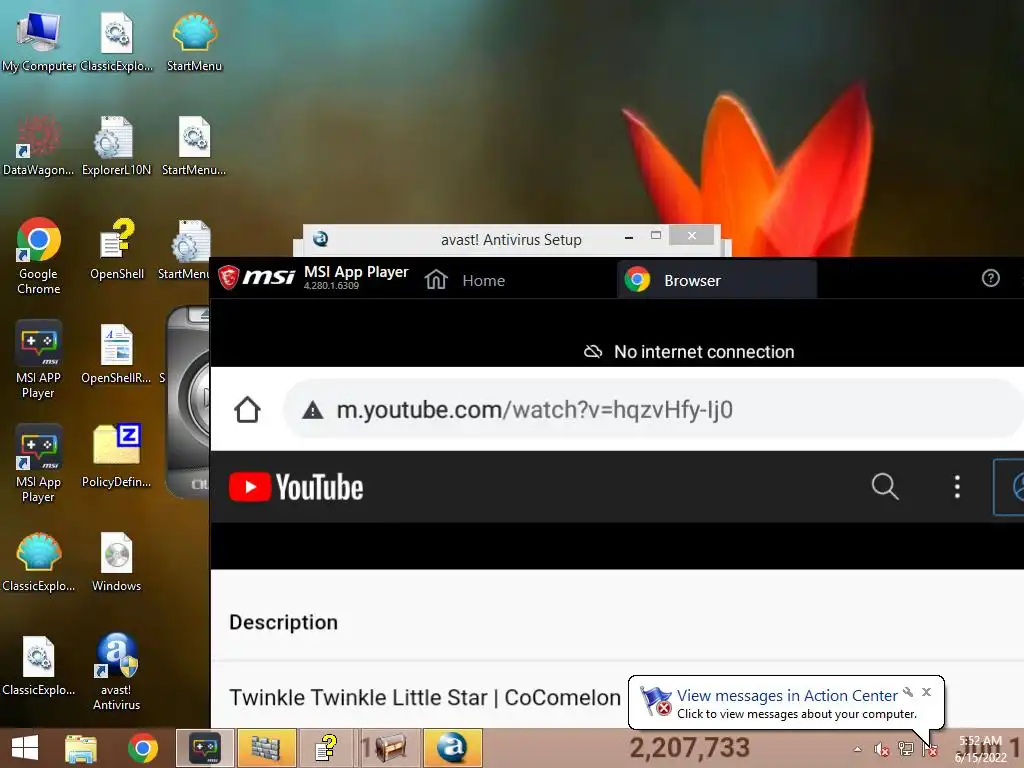Click the Windows Start button
This screenshot has width=1024, height=768.
(25, 748)
